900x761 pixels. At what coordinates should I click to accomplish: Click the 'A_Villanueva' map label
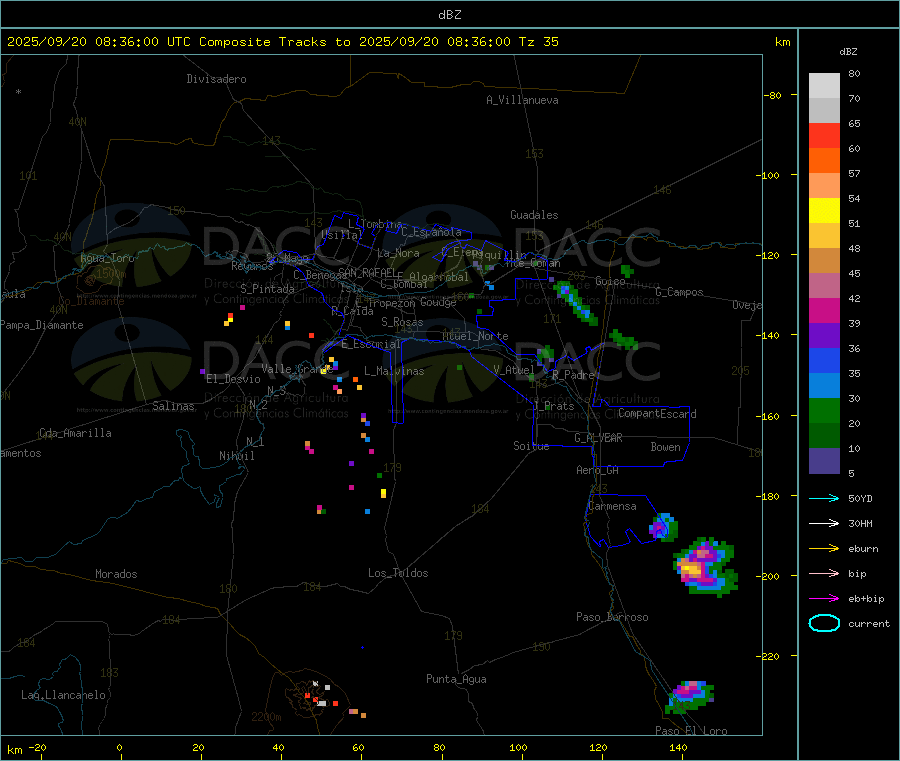522,100
